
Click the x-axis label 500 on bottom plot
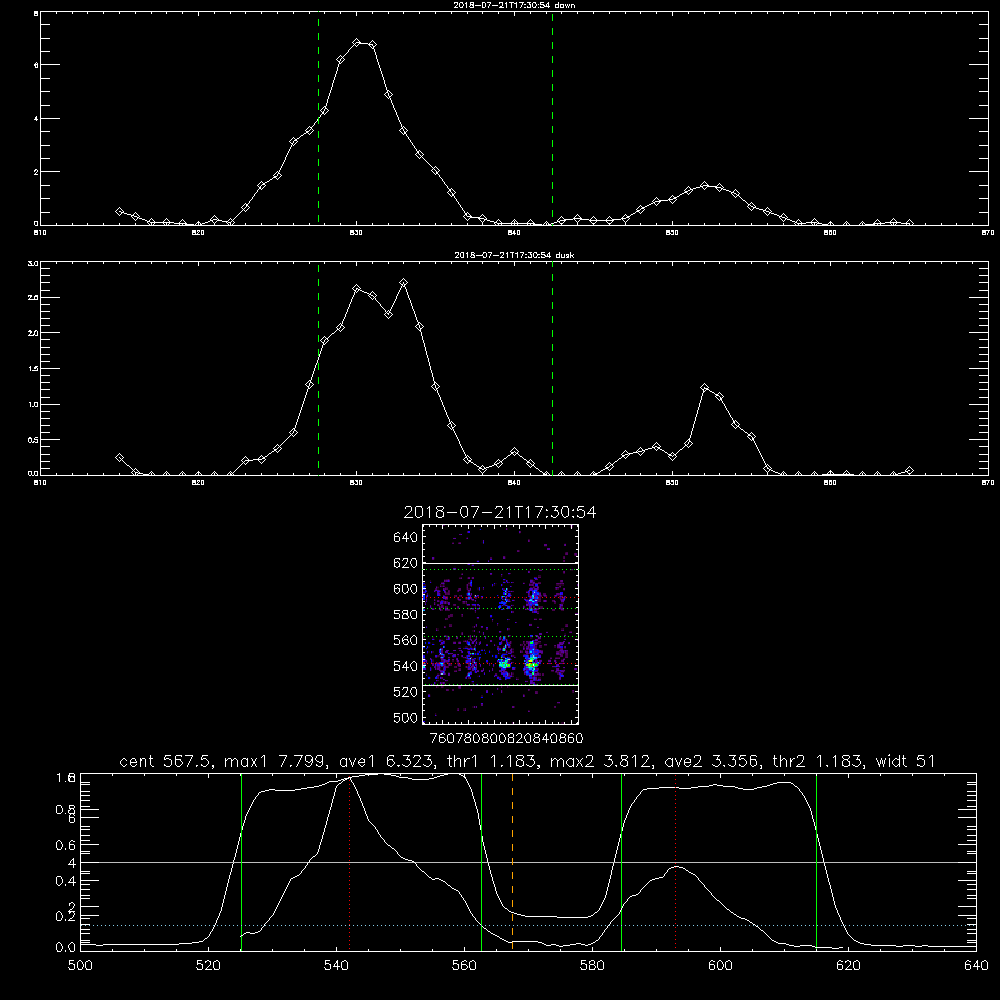[x=80, y=966]
